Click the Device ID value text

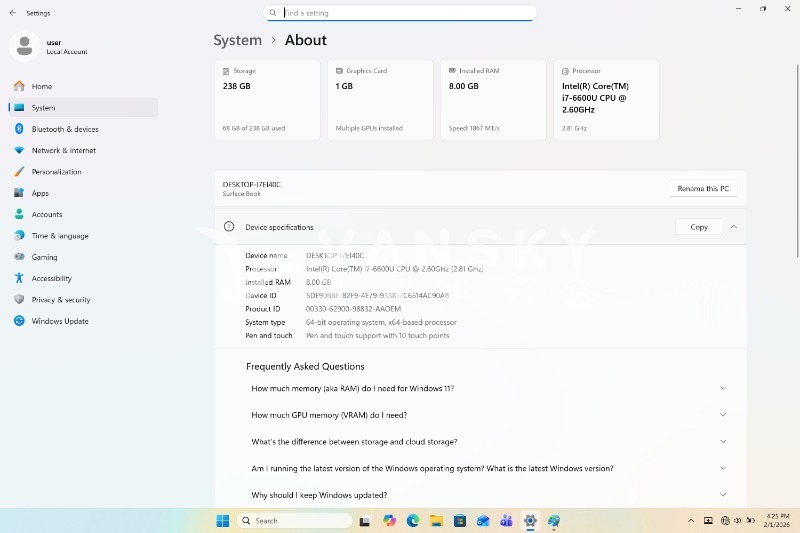coord(377,295)
